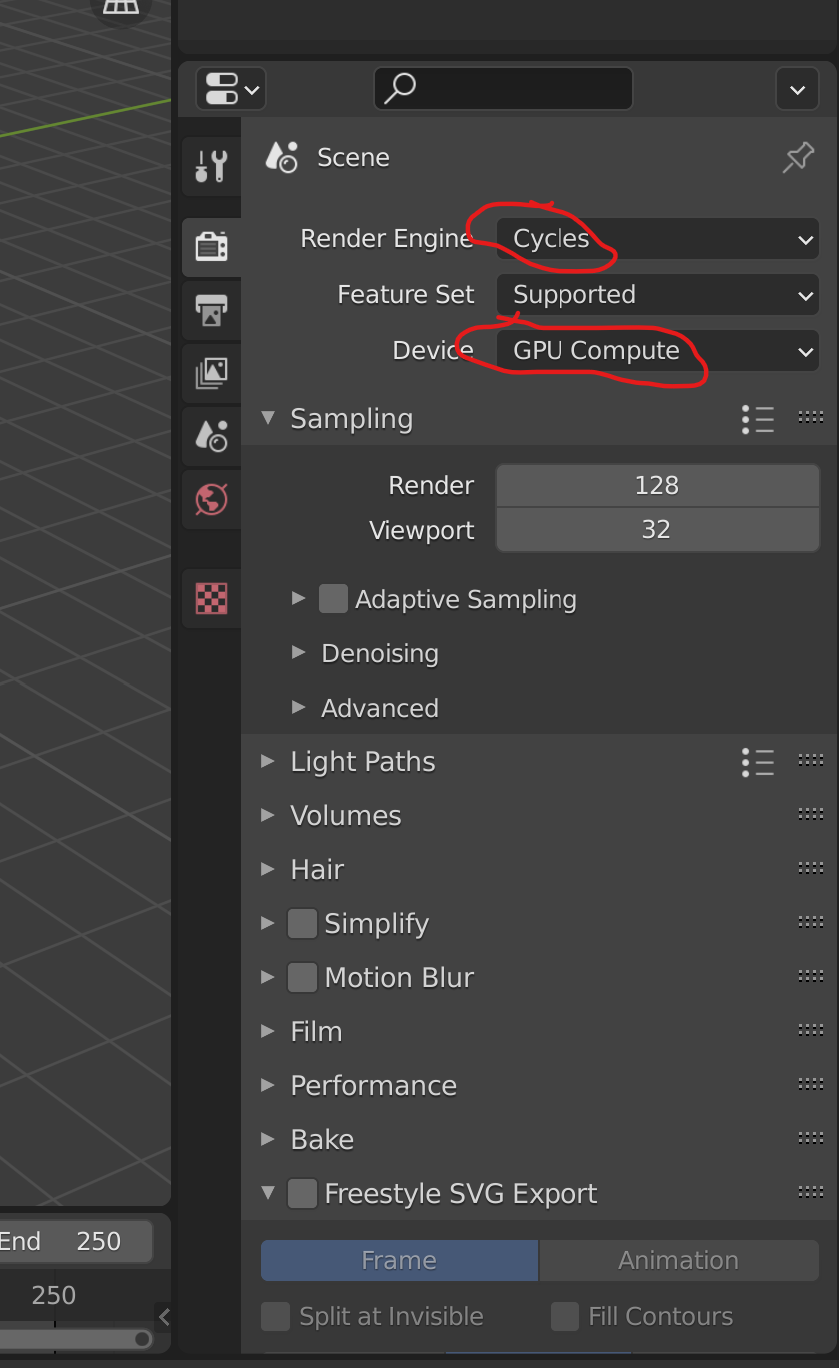Click the Volumes panel drag grip
839x1368 pixels.
point(810,815)
